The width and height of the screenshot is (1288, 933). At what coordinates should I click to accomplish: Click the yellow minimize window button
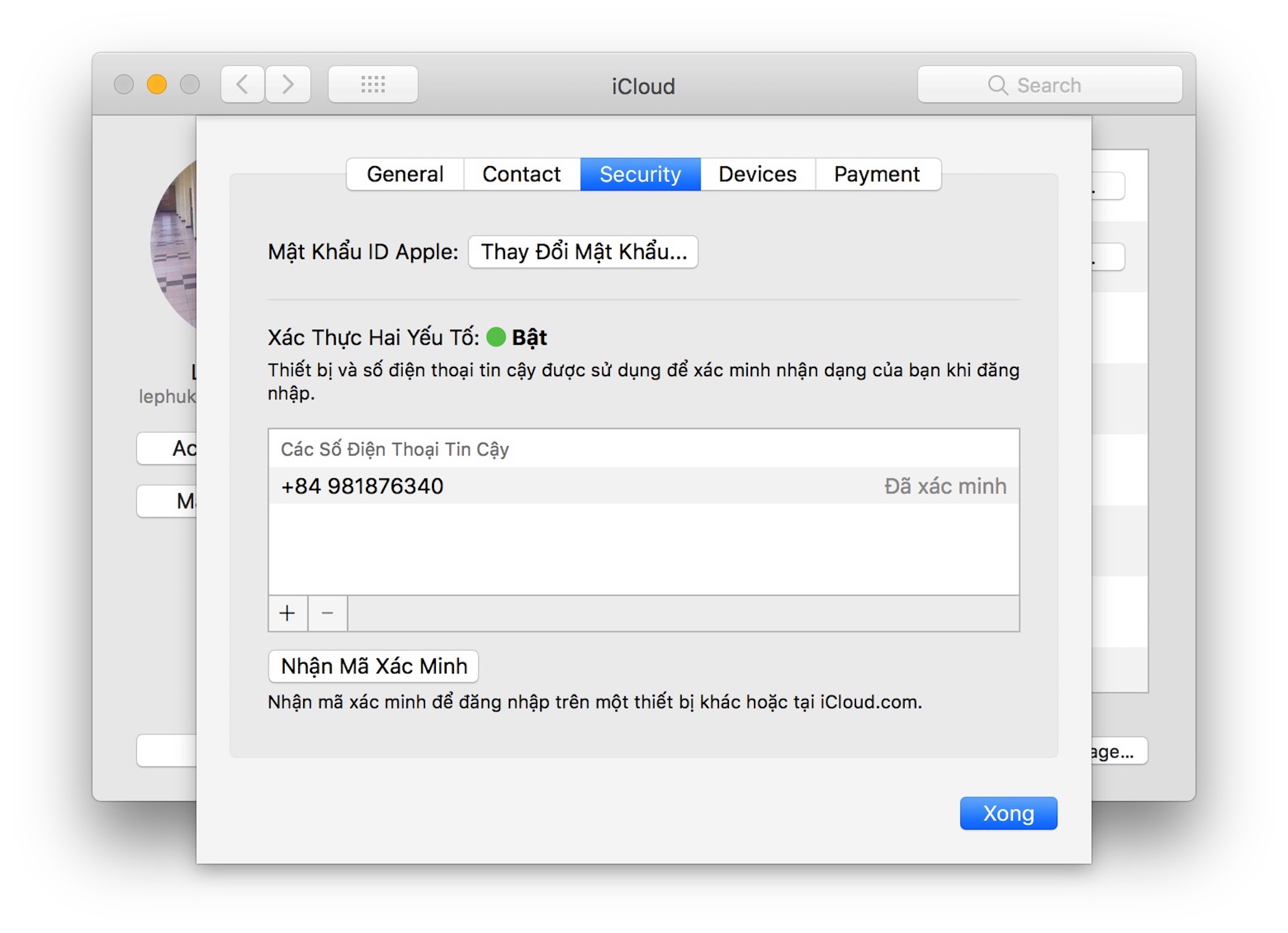point(157,84)
